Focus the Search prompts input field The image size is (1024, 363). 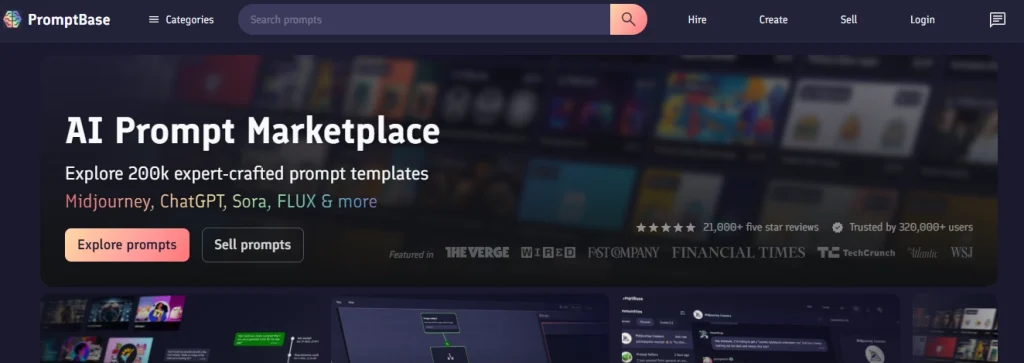[424, 20]
